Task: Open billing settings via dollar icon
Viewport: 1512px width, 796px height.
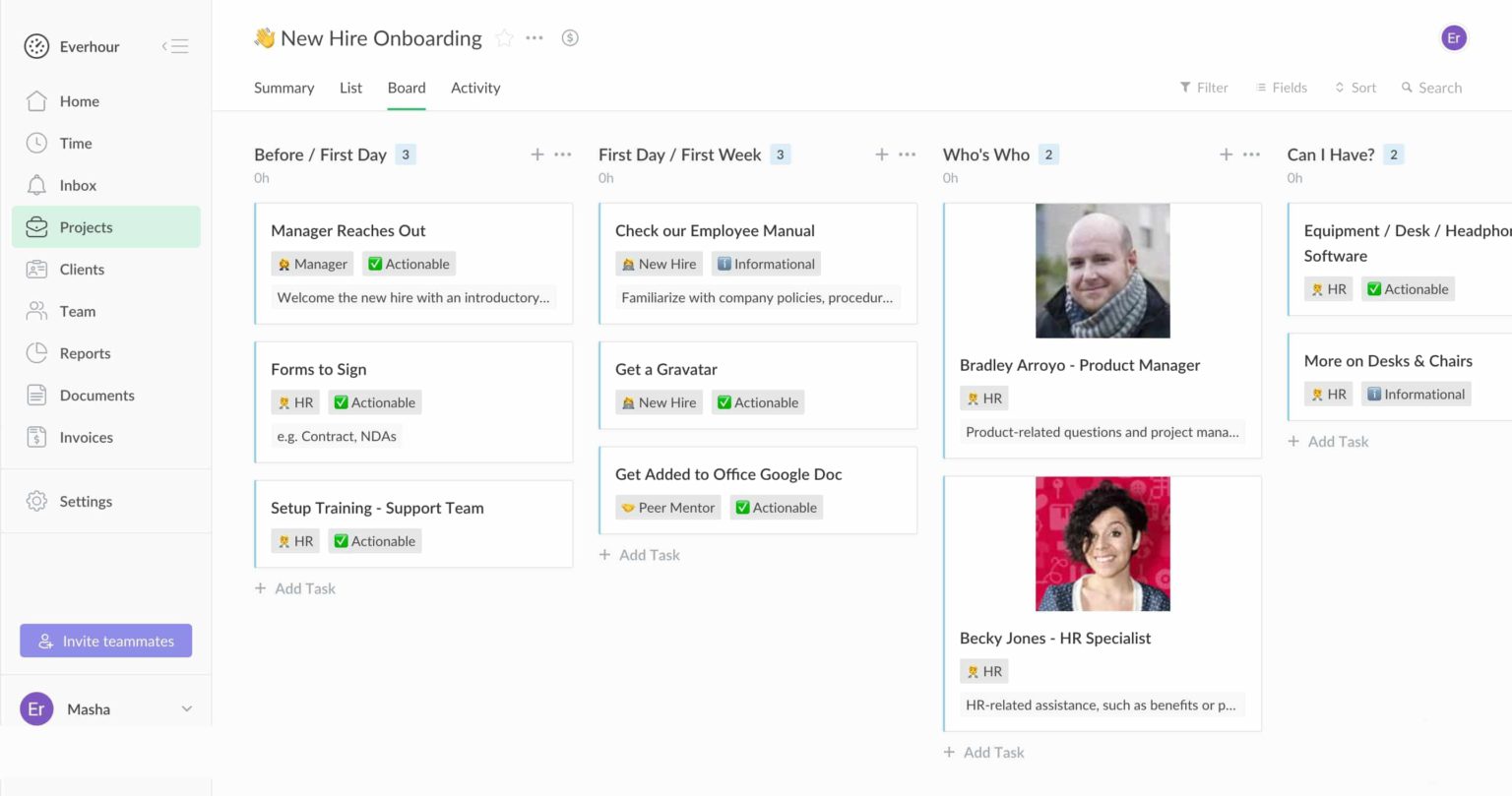Action: [570, 37]
